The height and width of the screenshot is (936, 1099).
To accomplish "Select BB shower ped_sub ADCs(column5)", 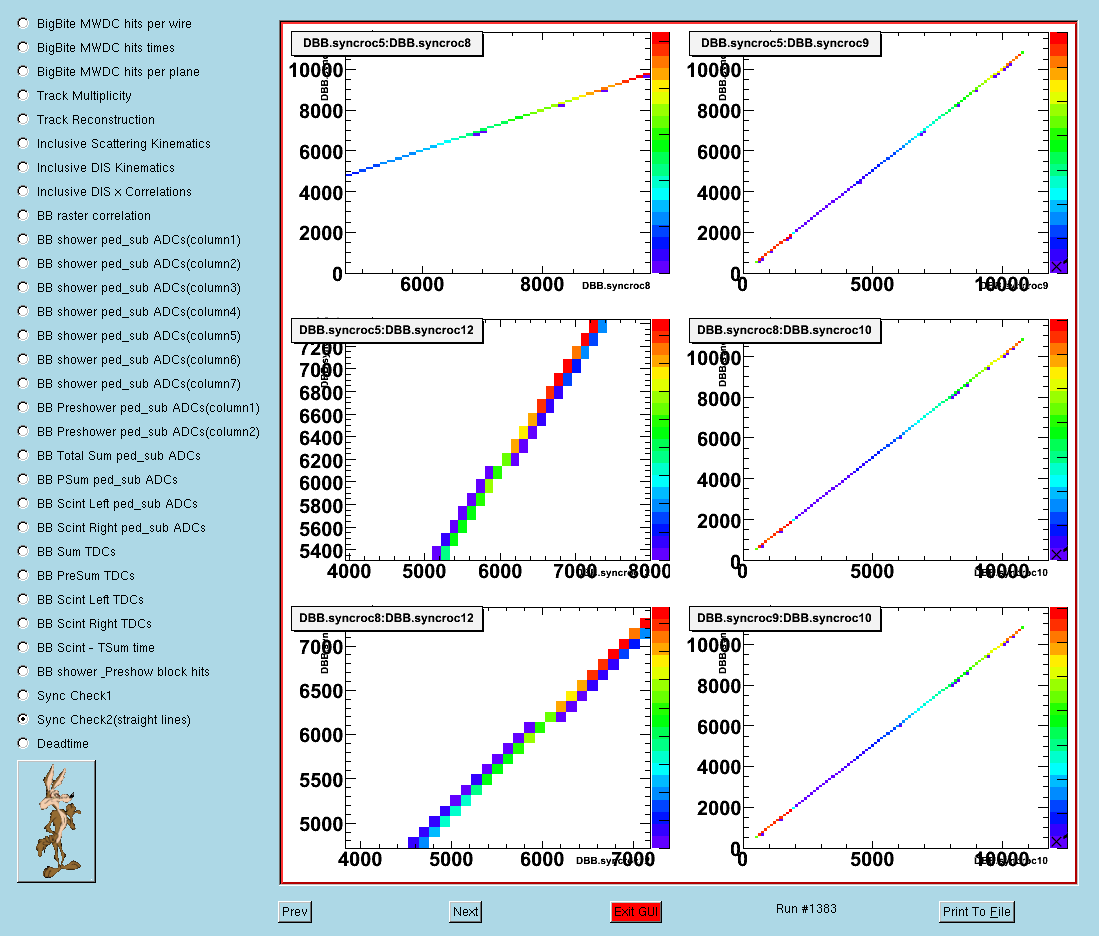I will tap(23, 335).
